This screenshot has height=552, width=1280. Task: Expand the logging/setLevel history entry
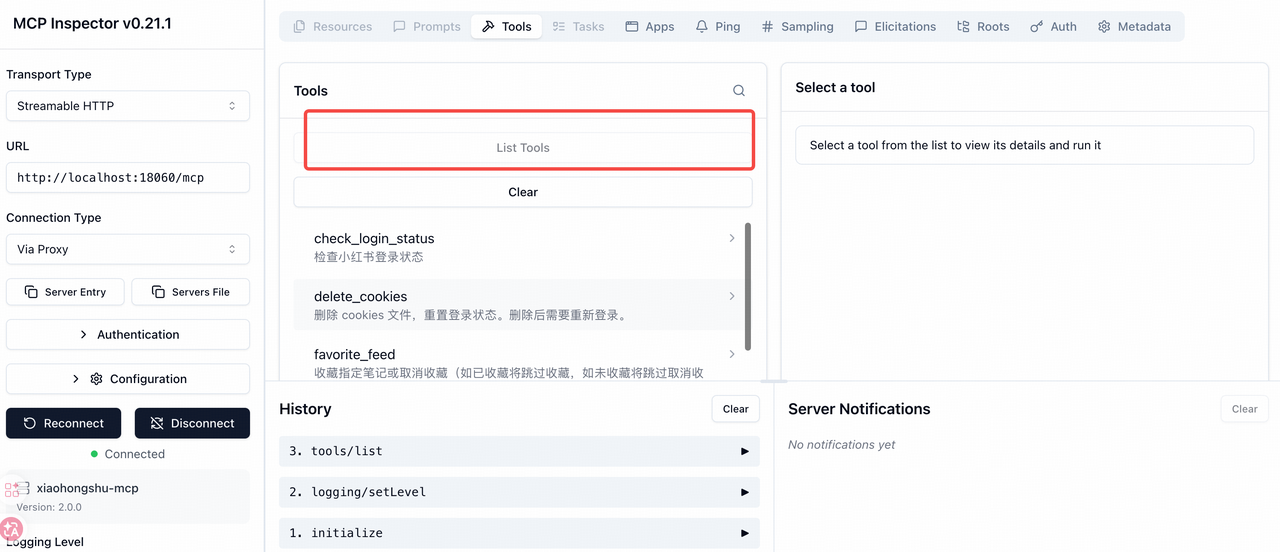coord(519,492)
